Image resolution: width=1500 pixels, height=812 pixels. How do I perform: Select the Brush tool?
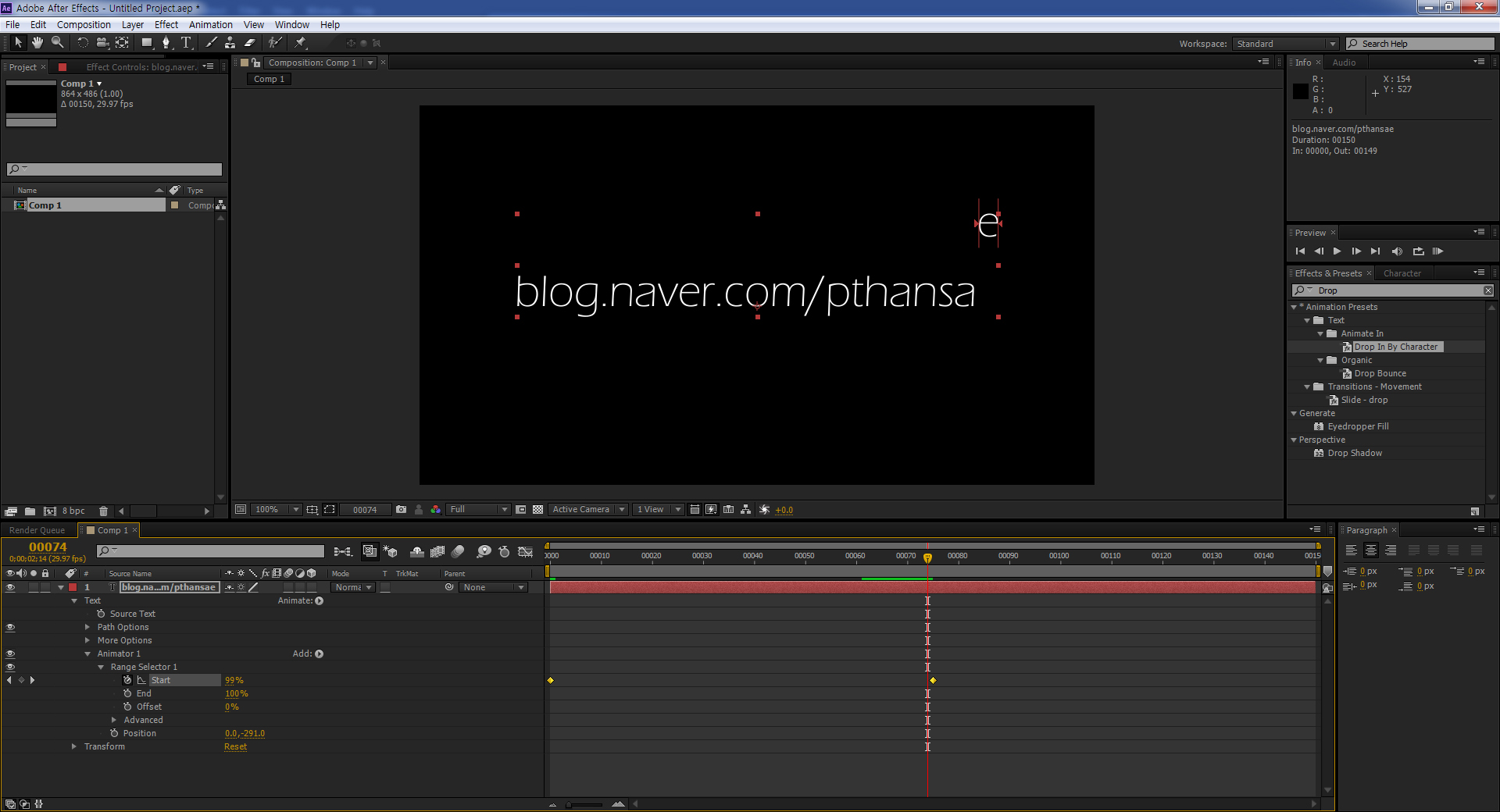point(211,43)
